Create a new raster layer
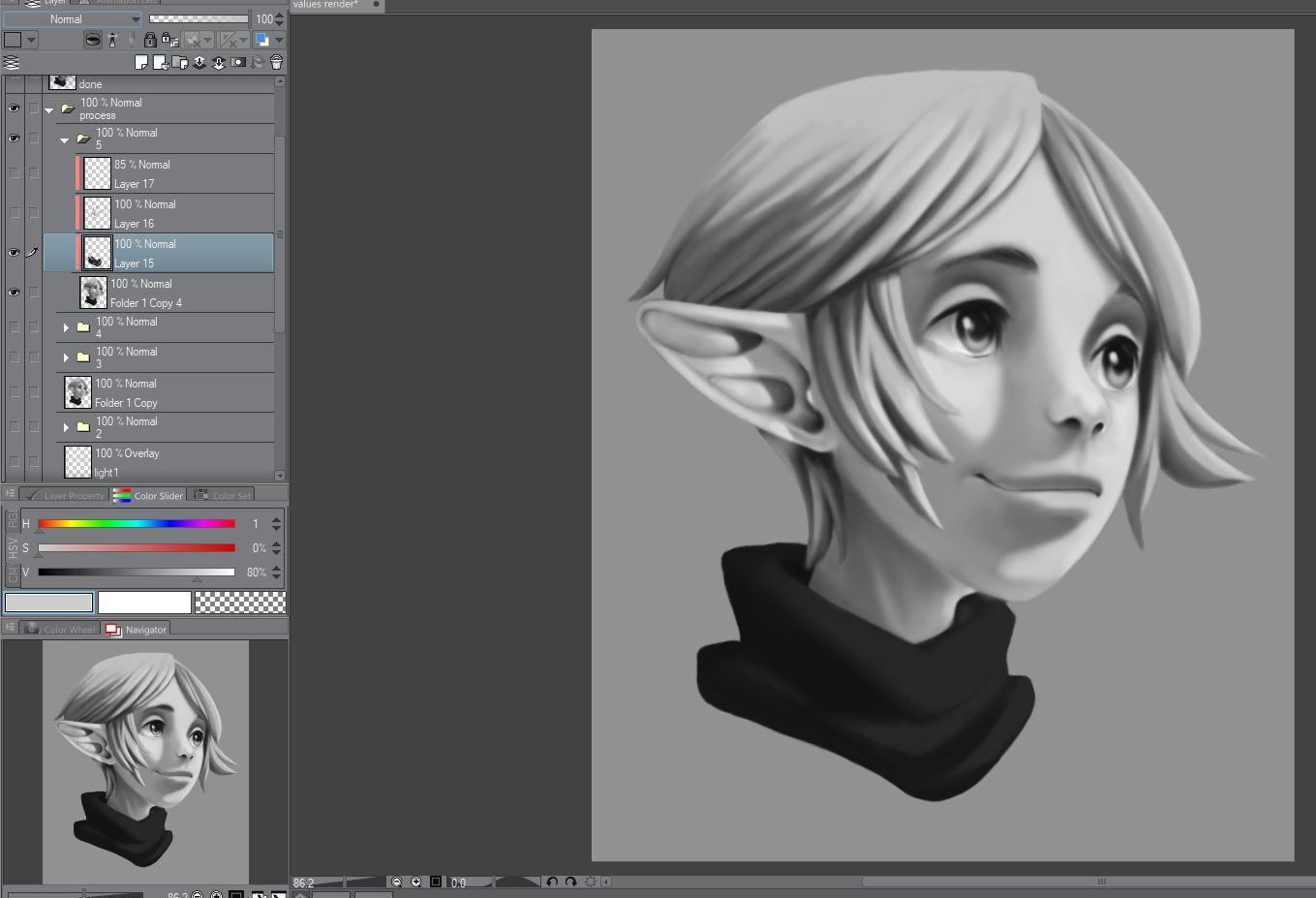The image size is (1316, 898). pos(141,63)
